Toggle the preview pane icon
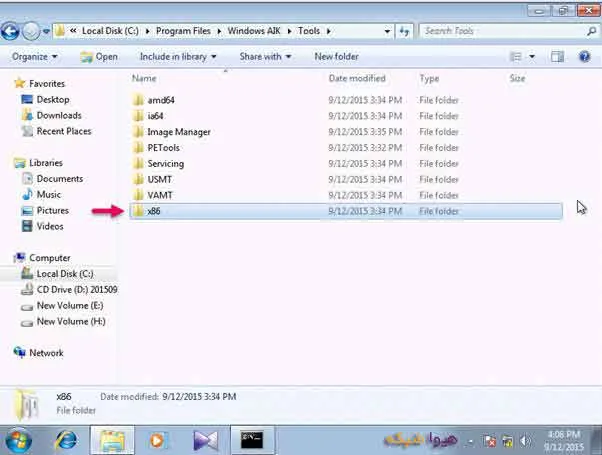602x455 pixels. point(557,57)
